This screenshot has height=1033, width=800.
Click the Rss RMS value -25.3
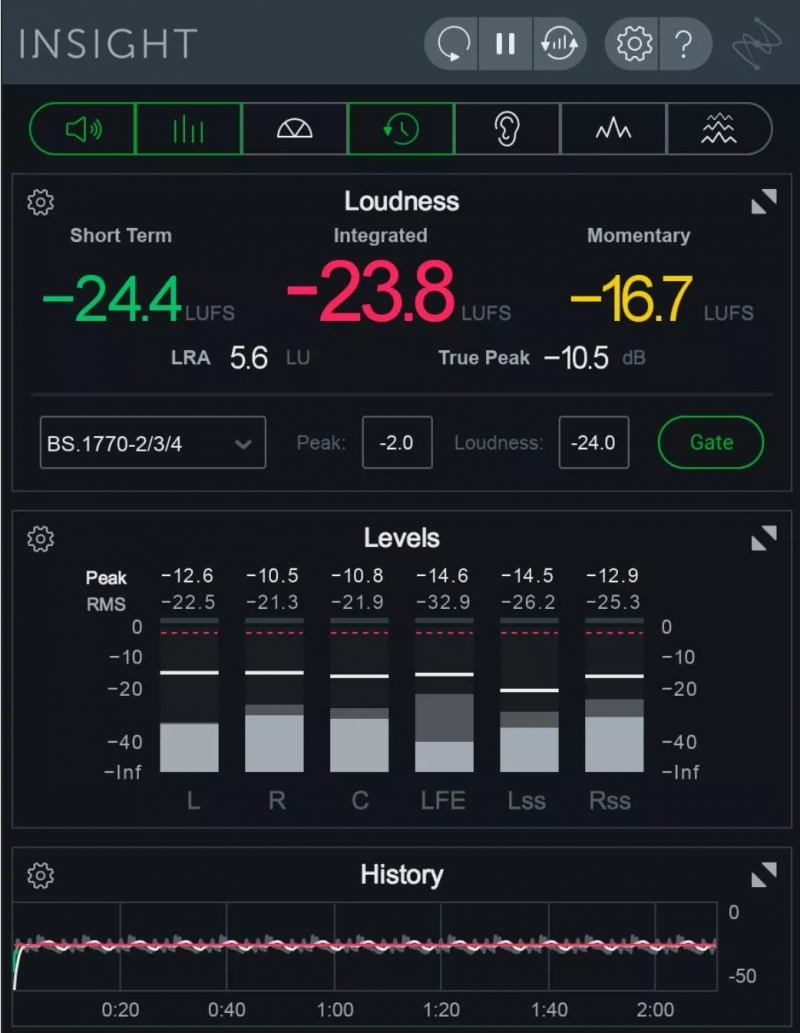[613, 602]
